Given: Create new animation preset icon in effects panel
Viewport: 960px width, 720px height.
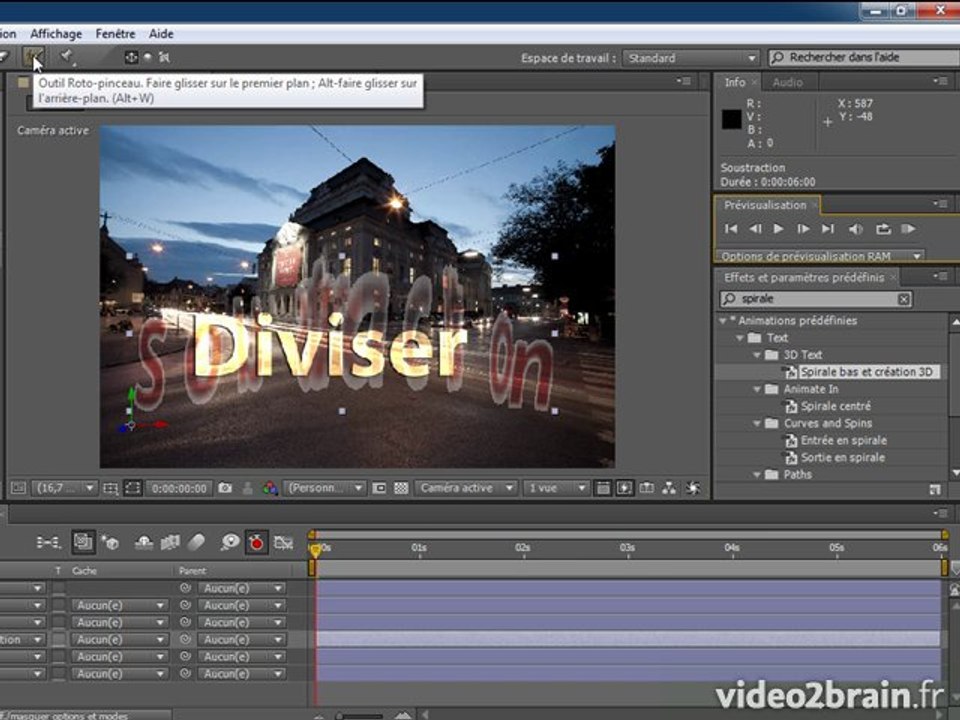Looking at the screenshot, I should (935, 489).
